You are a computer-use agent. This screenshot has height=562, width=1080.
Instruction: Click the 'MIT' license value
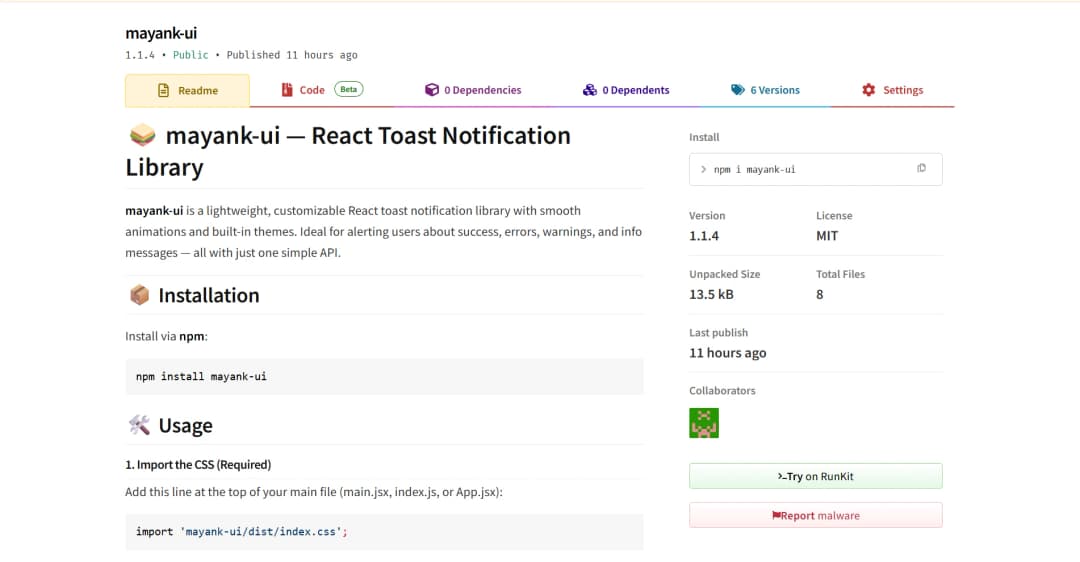tap(827, 236)
